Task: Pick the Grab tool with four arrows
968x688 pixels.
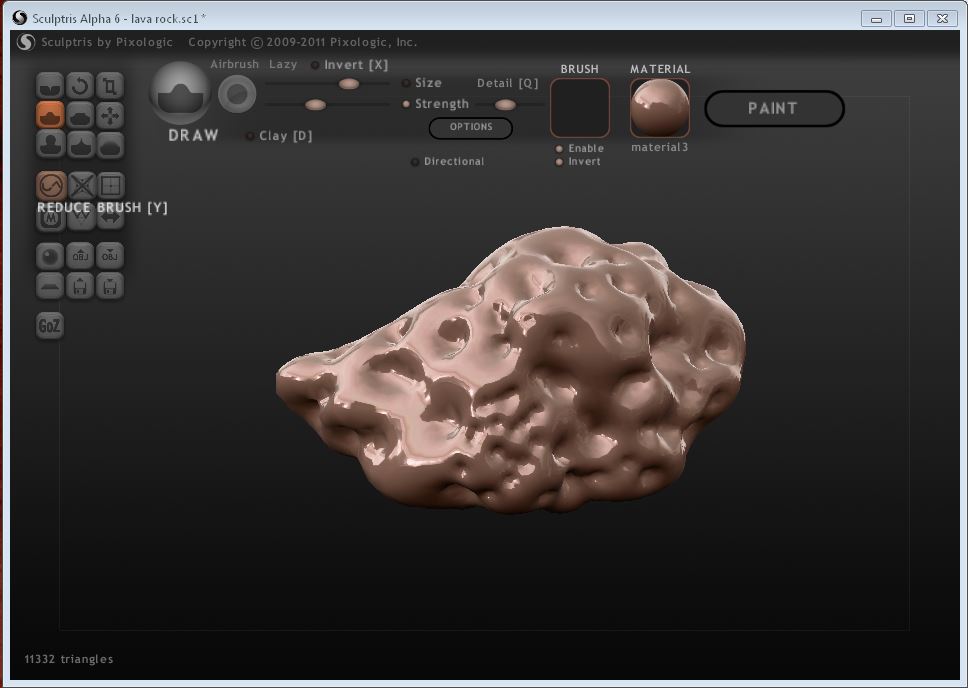Action: [x=110, y=116]
